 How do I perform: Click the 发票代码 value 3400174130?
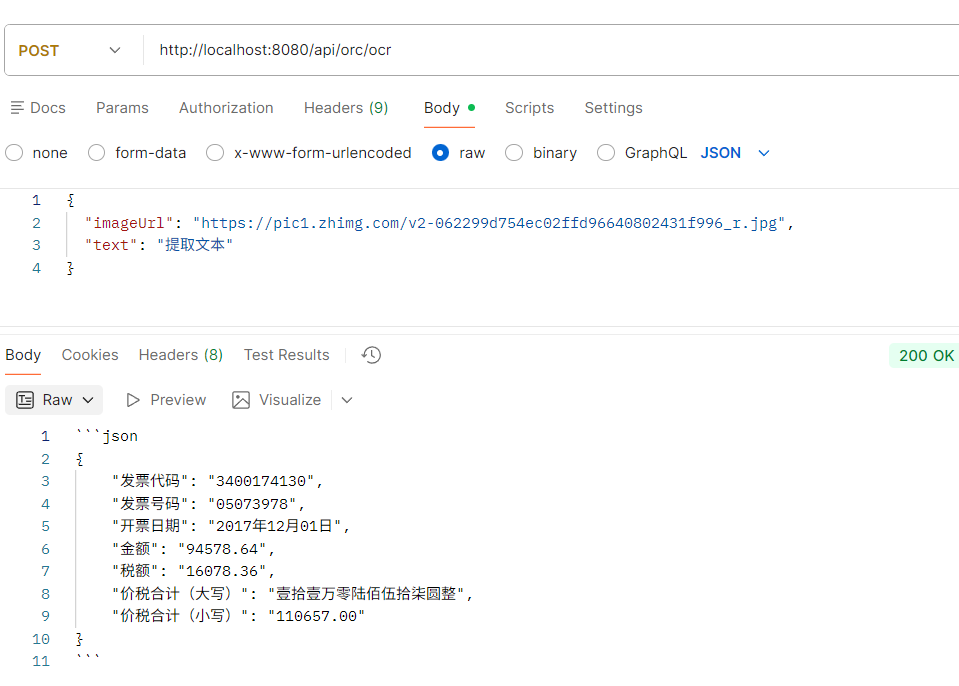point(261,482)
